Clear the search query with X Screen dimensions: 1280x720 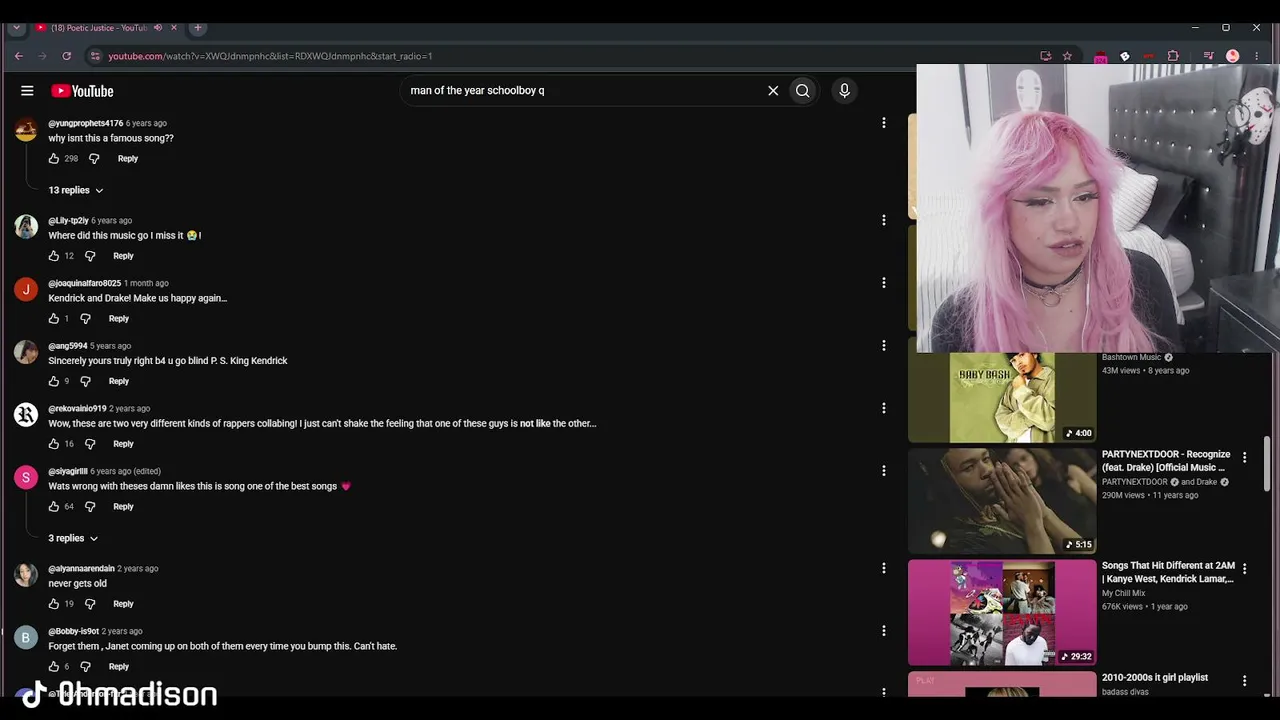773,91
